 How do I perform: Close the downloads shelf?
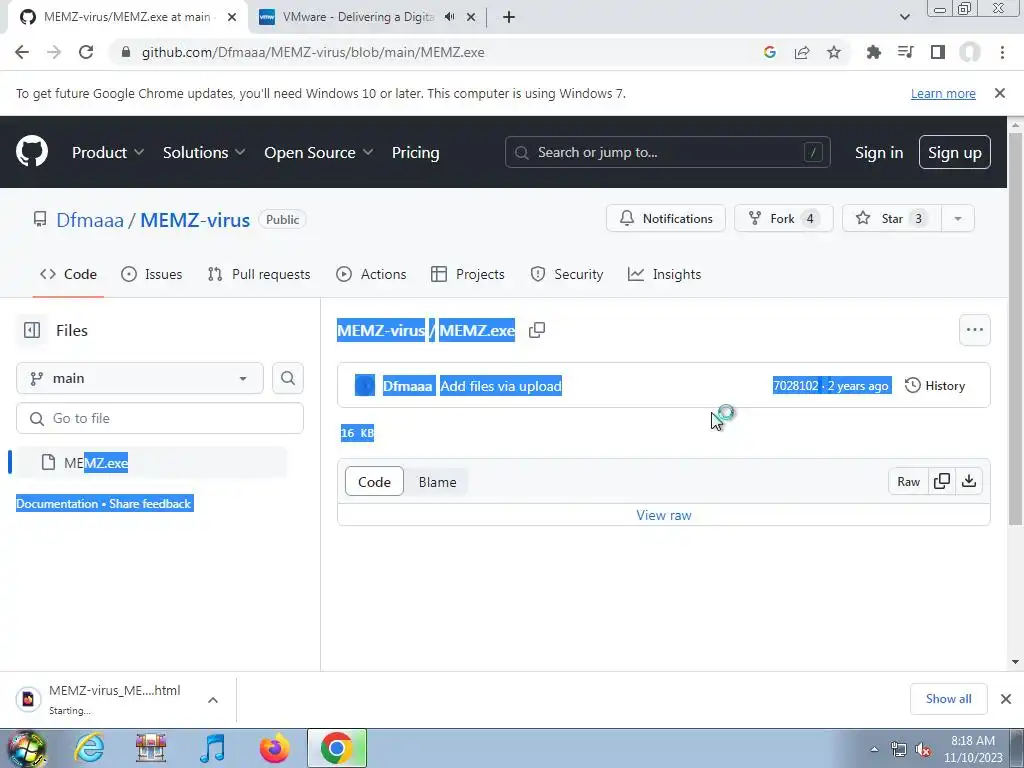tap(1006, 699)
